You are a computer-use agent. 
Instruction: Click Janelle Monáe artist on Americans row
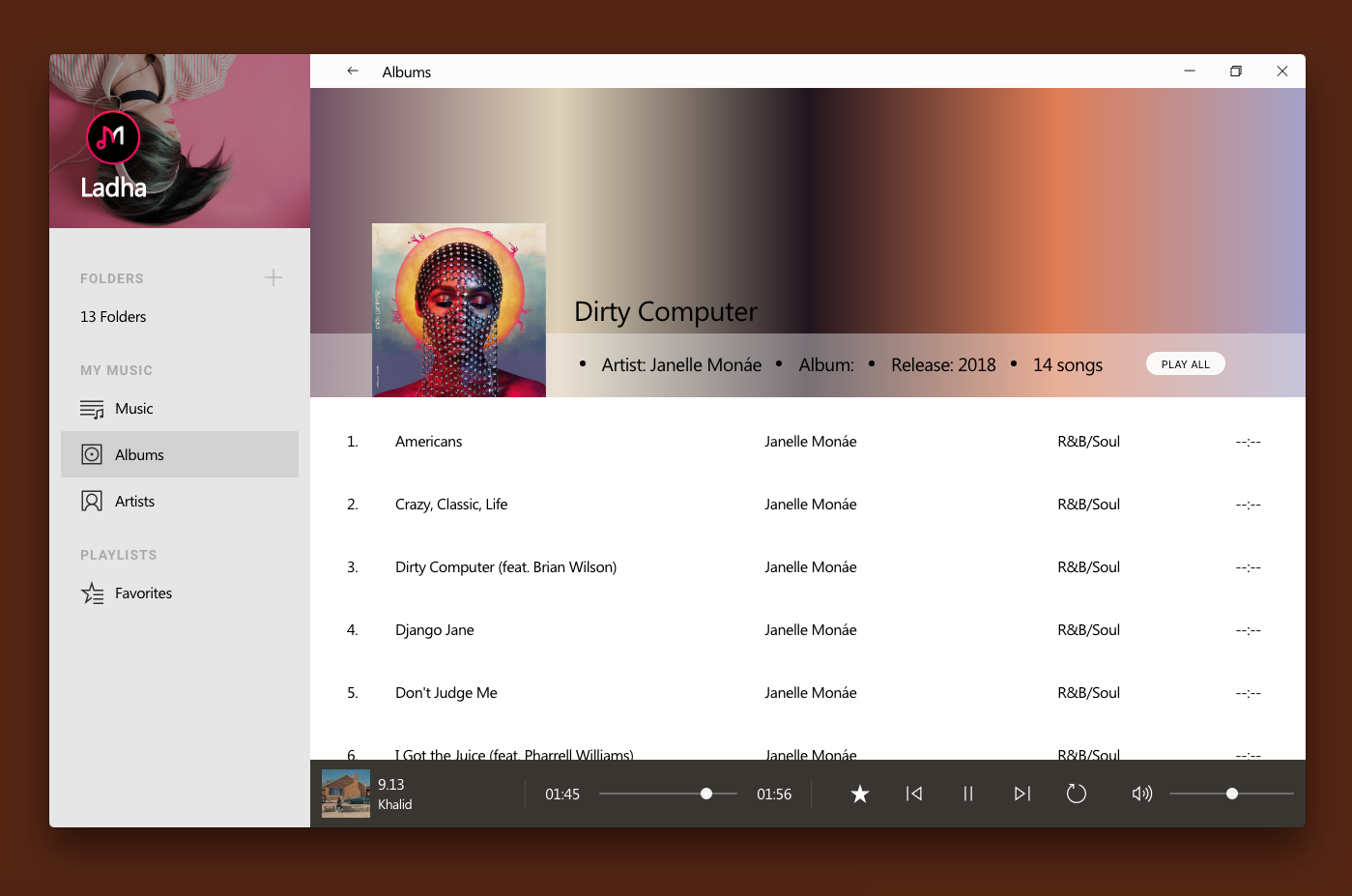(811, 442)
